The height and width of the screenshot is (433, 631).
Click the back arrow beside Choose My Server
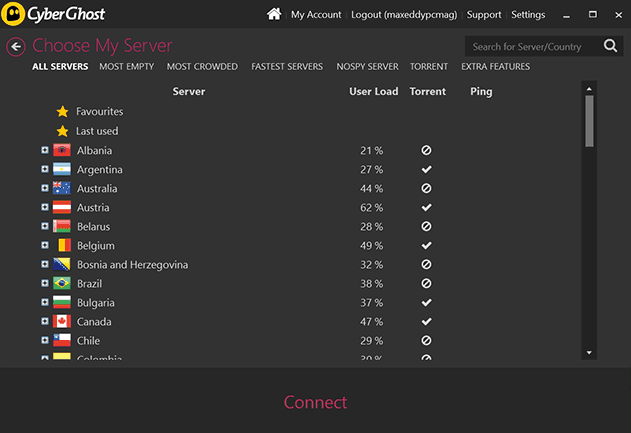pos(15,47)
